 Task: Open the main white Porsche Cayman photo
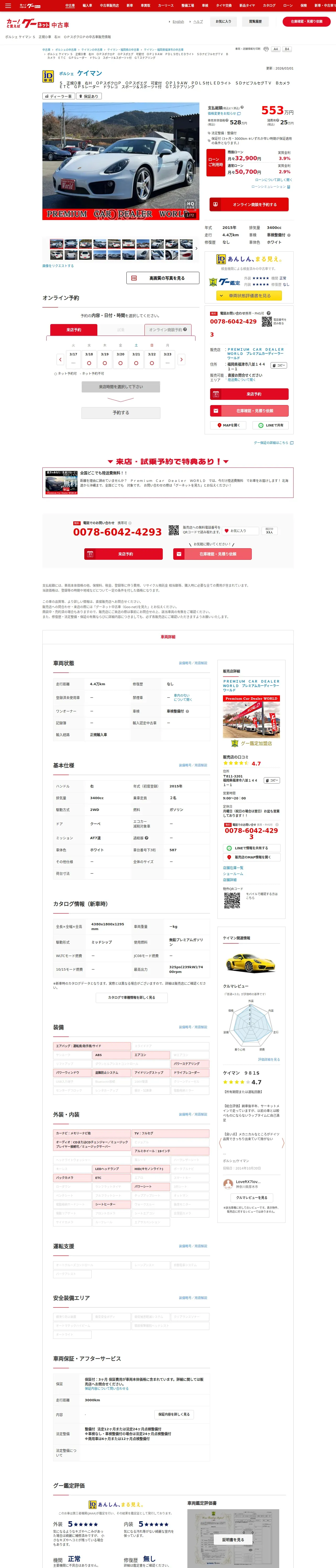point(121,161)
